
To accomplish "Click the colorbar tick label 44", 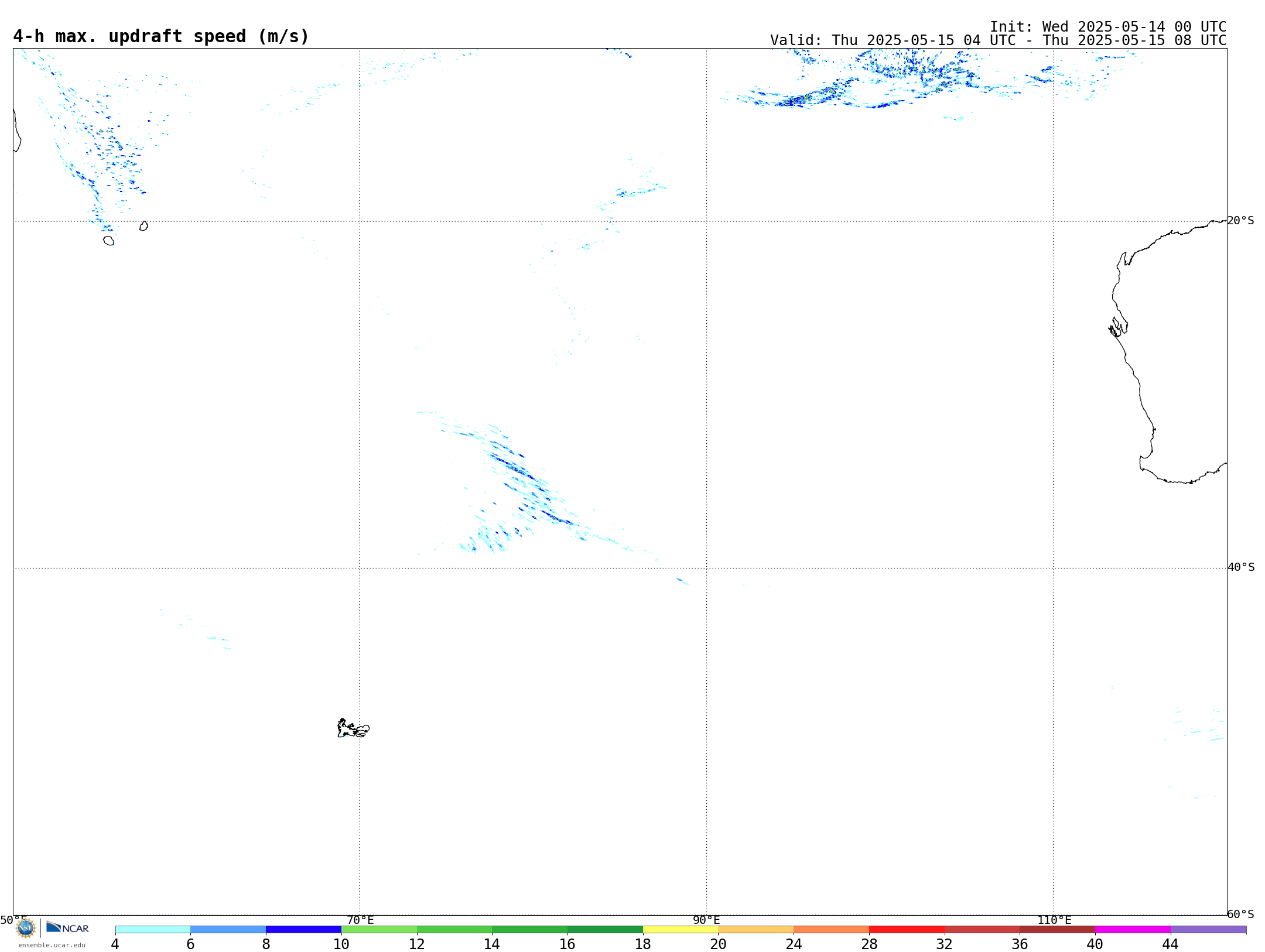I will 1170,944.
